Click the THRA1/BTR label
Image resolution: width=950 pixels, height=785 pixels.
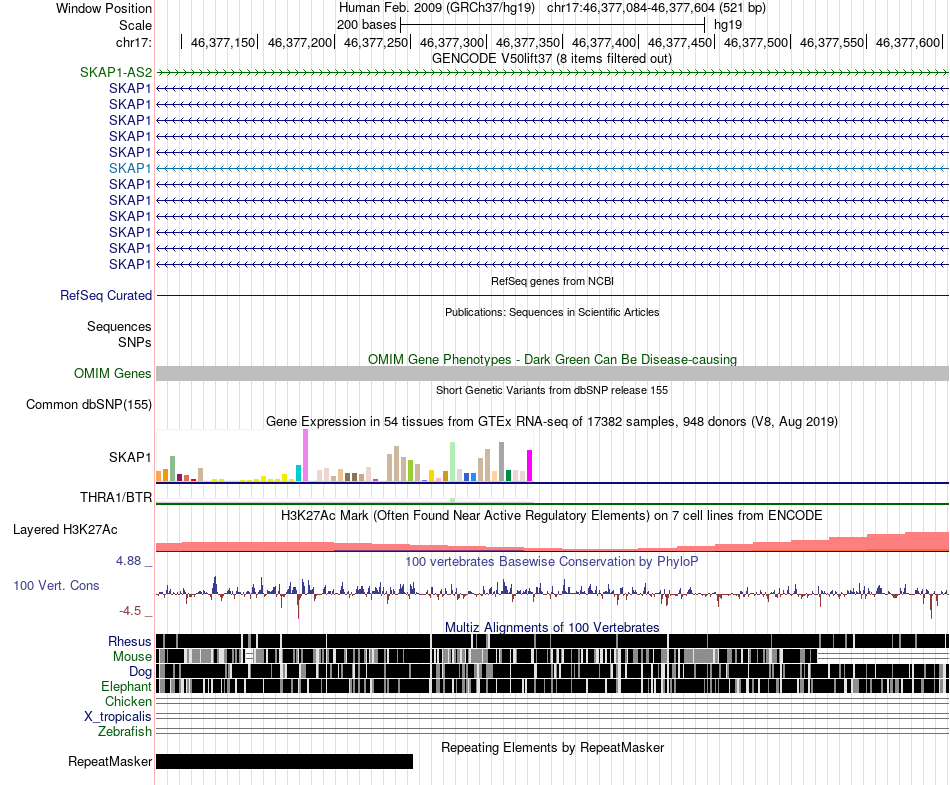pyautogui.click(x=116, y=497)
